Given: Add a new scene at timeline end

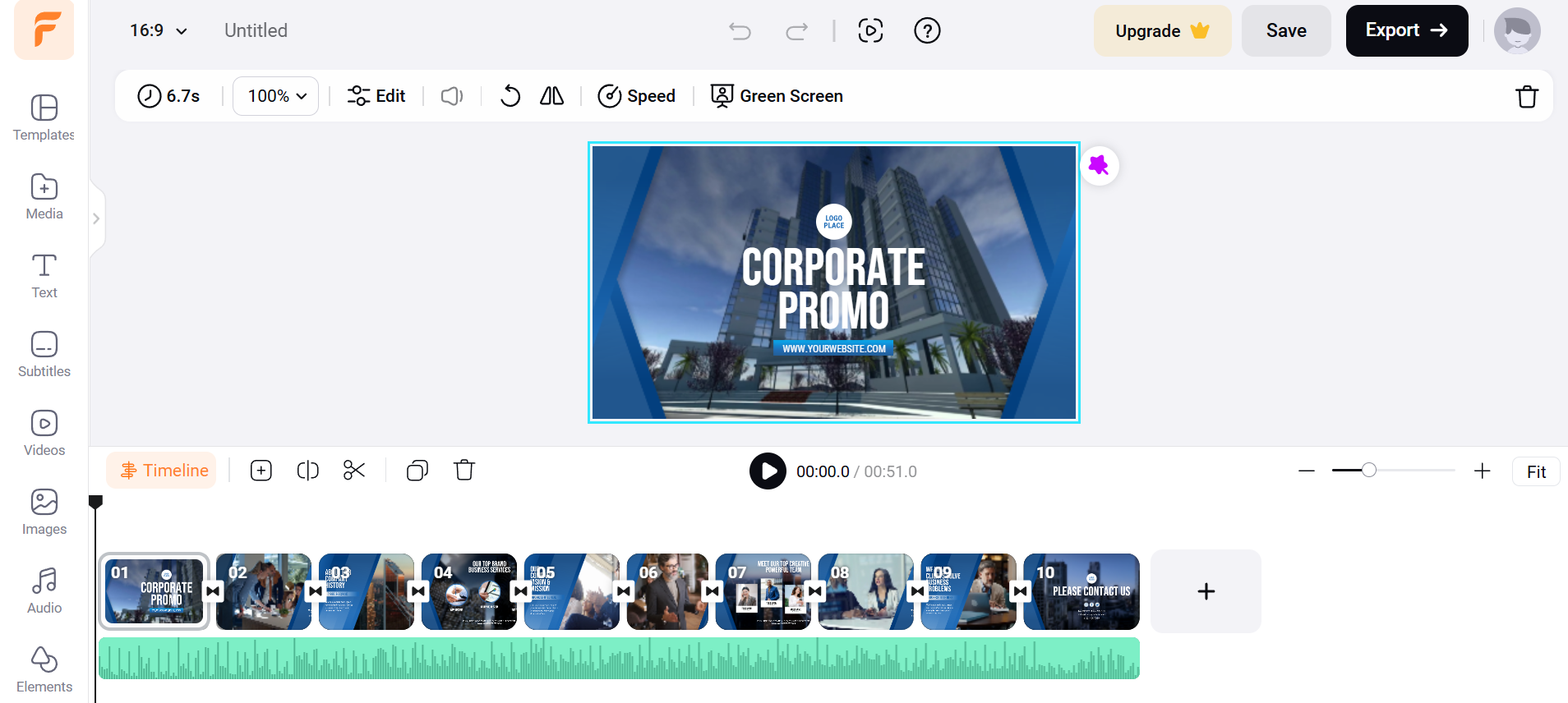Looking at the screenshot, I should [1206, 591].
